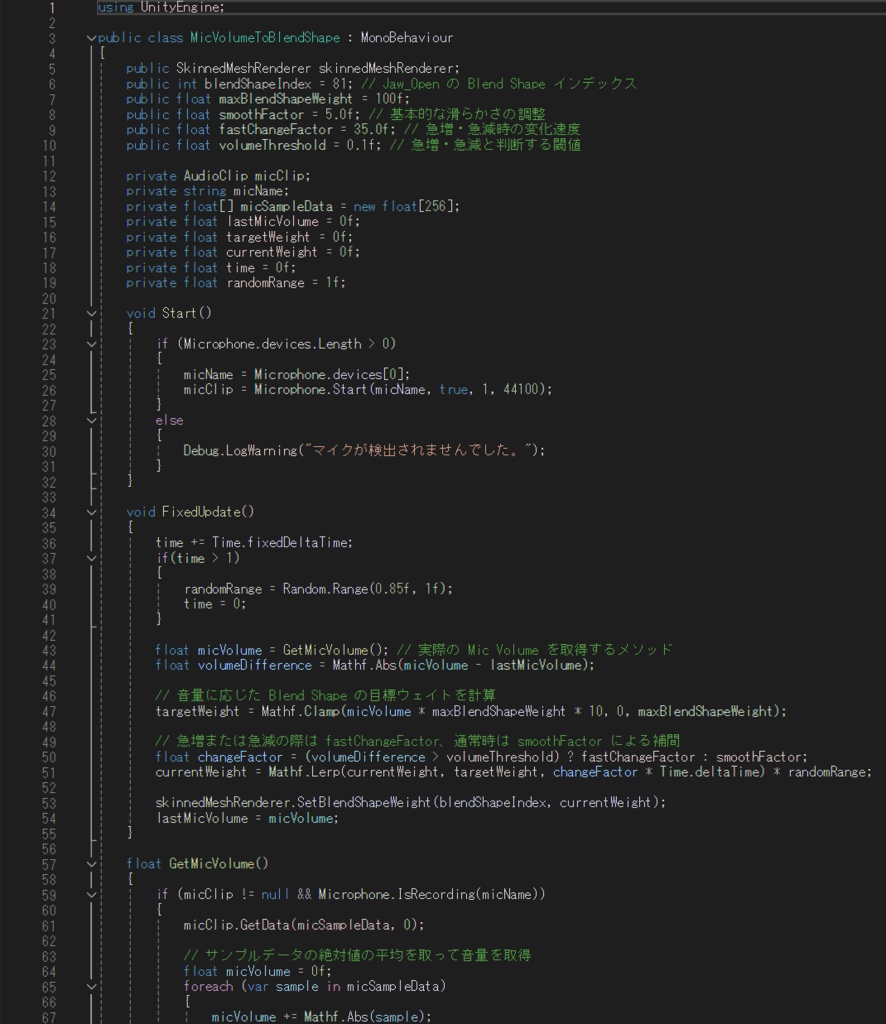Click 'lastMicVolume = micVolume;' line
The width and height of the screenshot is (886, 1024).
click(247, 818)
